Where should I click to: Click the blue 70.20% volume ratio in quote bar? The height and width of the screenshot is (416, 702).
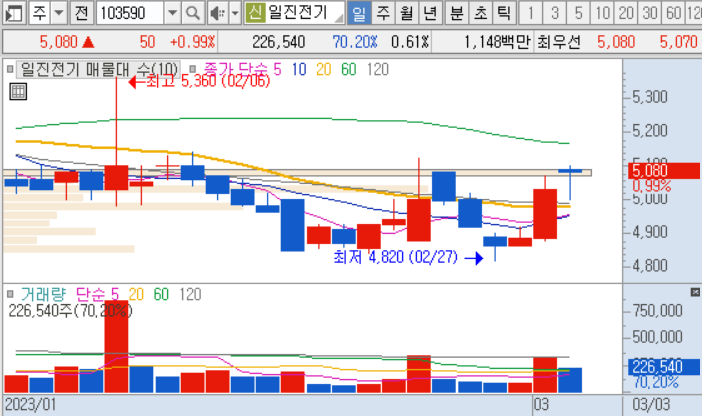(355, 42)
